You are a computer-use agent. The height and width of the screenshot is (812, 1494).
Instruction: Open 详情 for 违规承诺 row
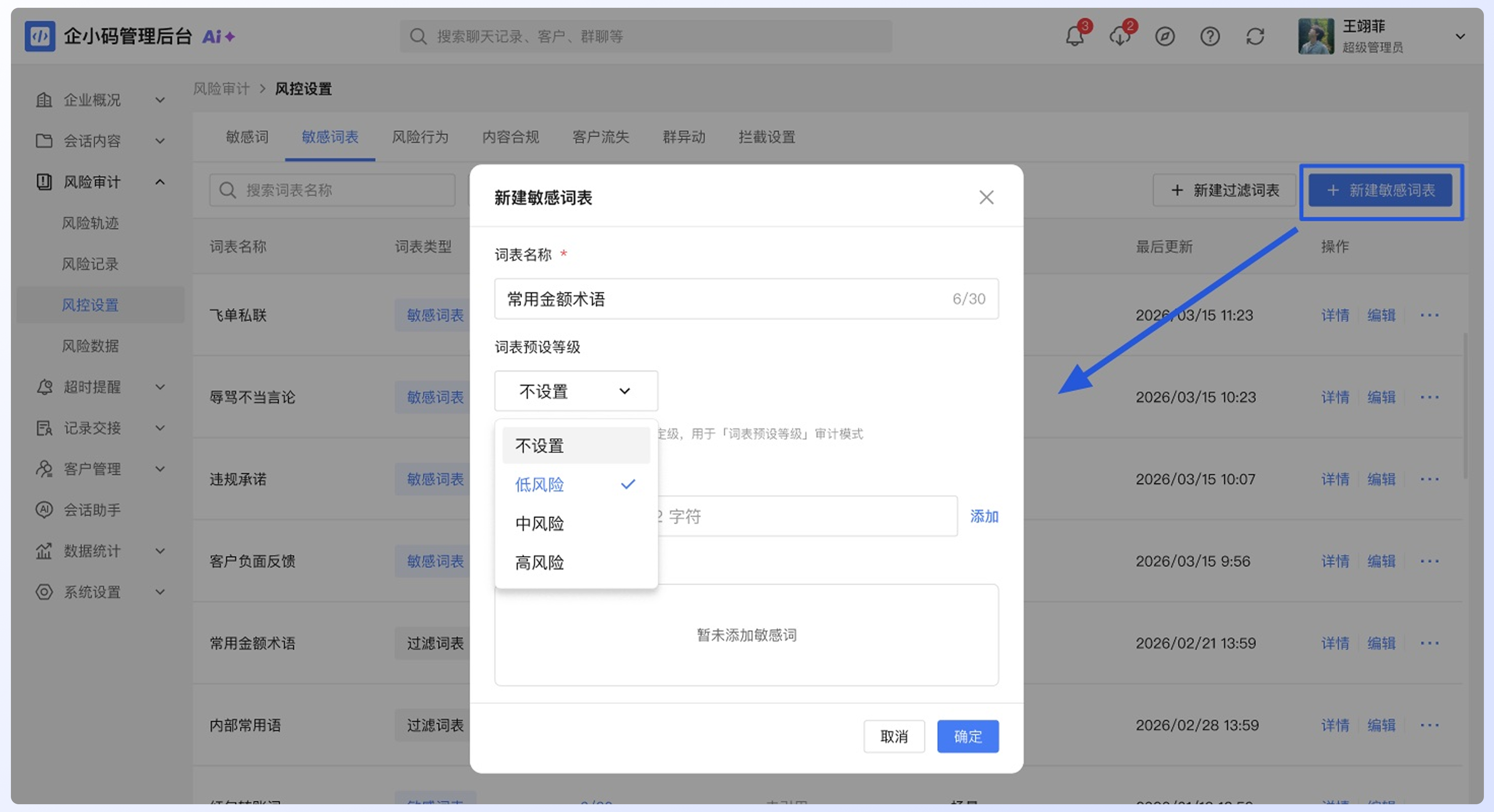pyautogui.click(x=1334, y=479)
